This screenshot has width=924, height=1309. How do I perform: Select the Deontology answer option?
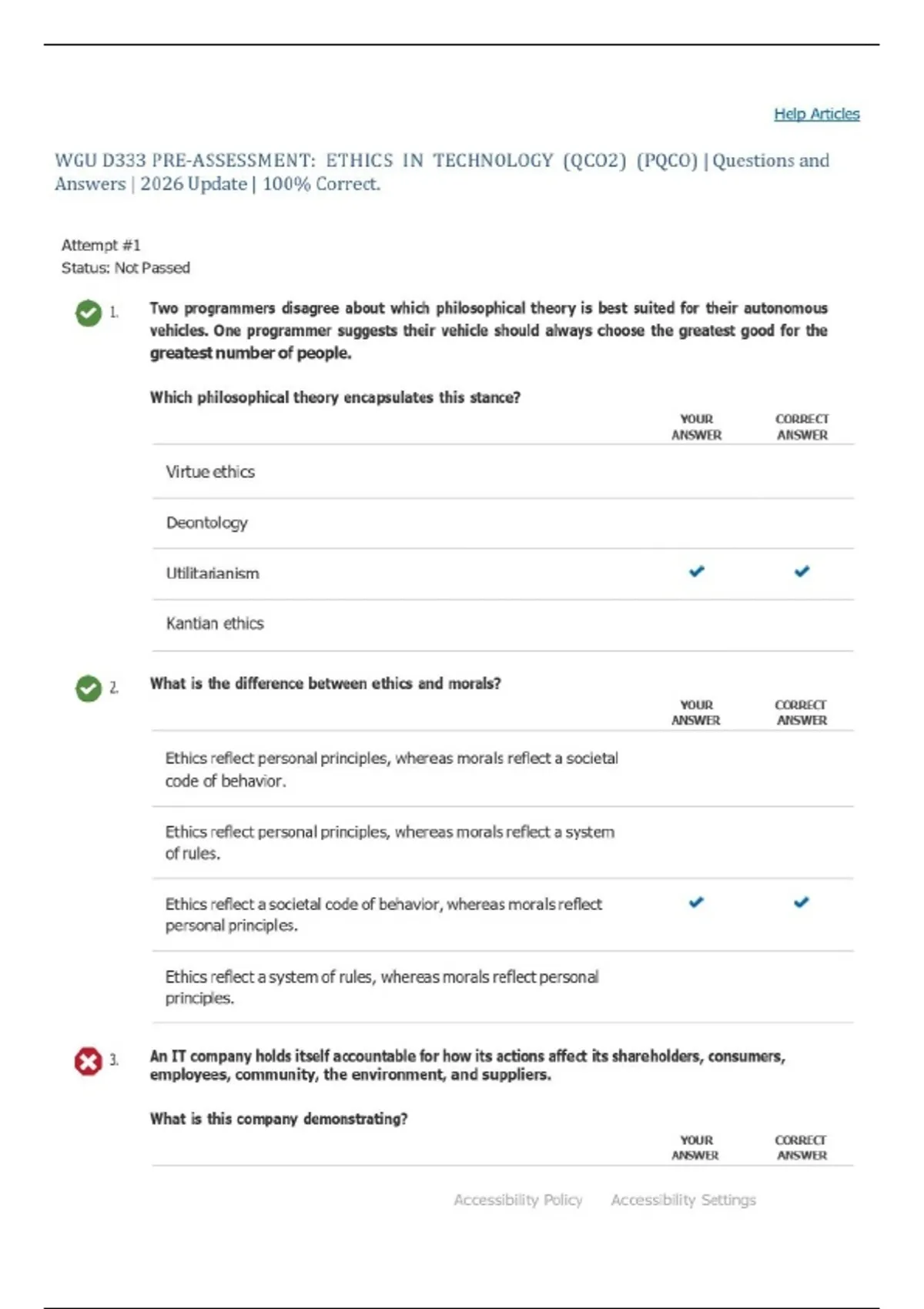coord(503,523)
